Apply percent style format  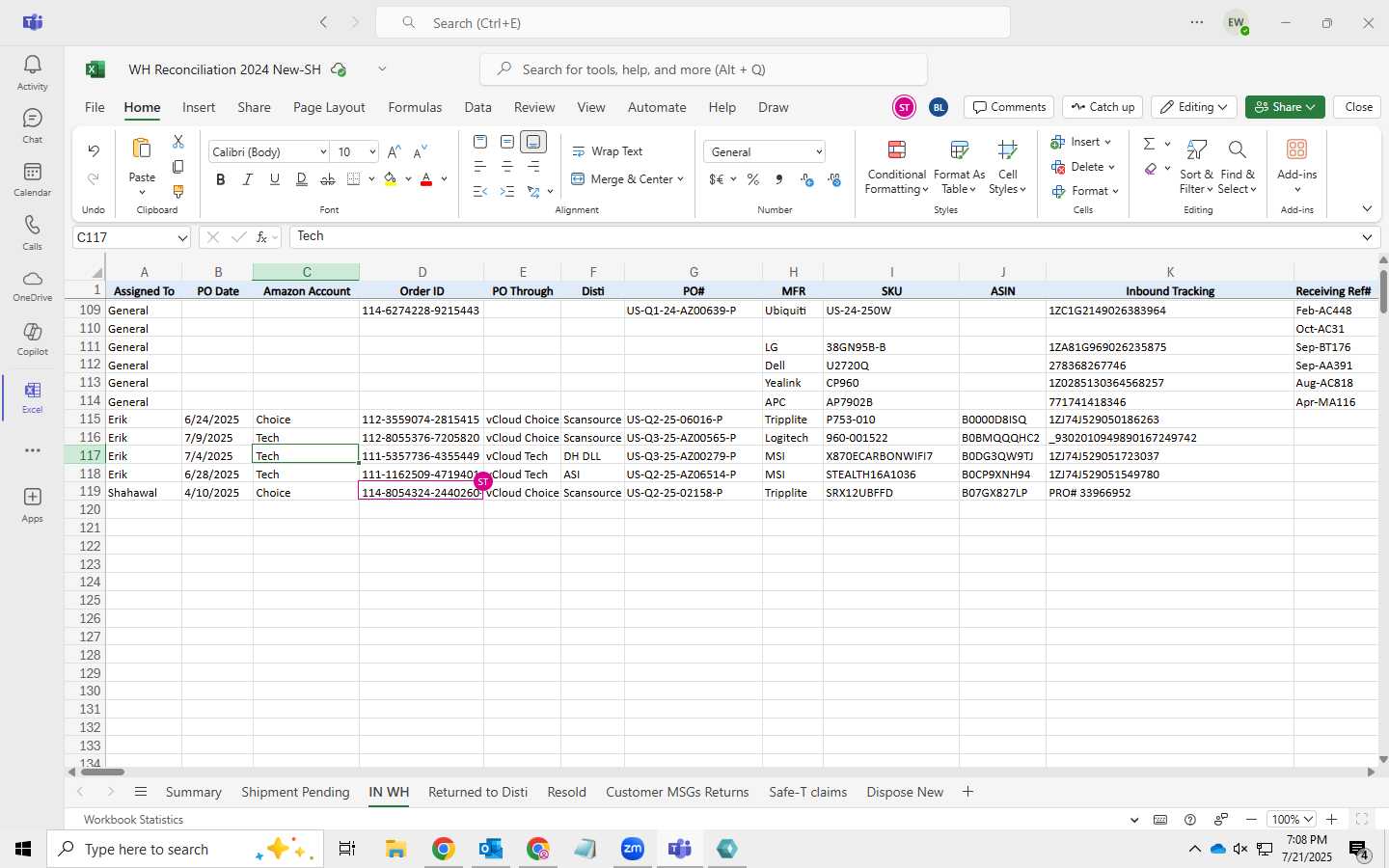pos(753,179)
